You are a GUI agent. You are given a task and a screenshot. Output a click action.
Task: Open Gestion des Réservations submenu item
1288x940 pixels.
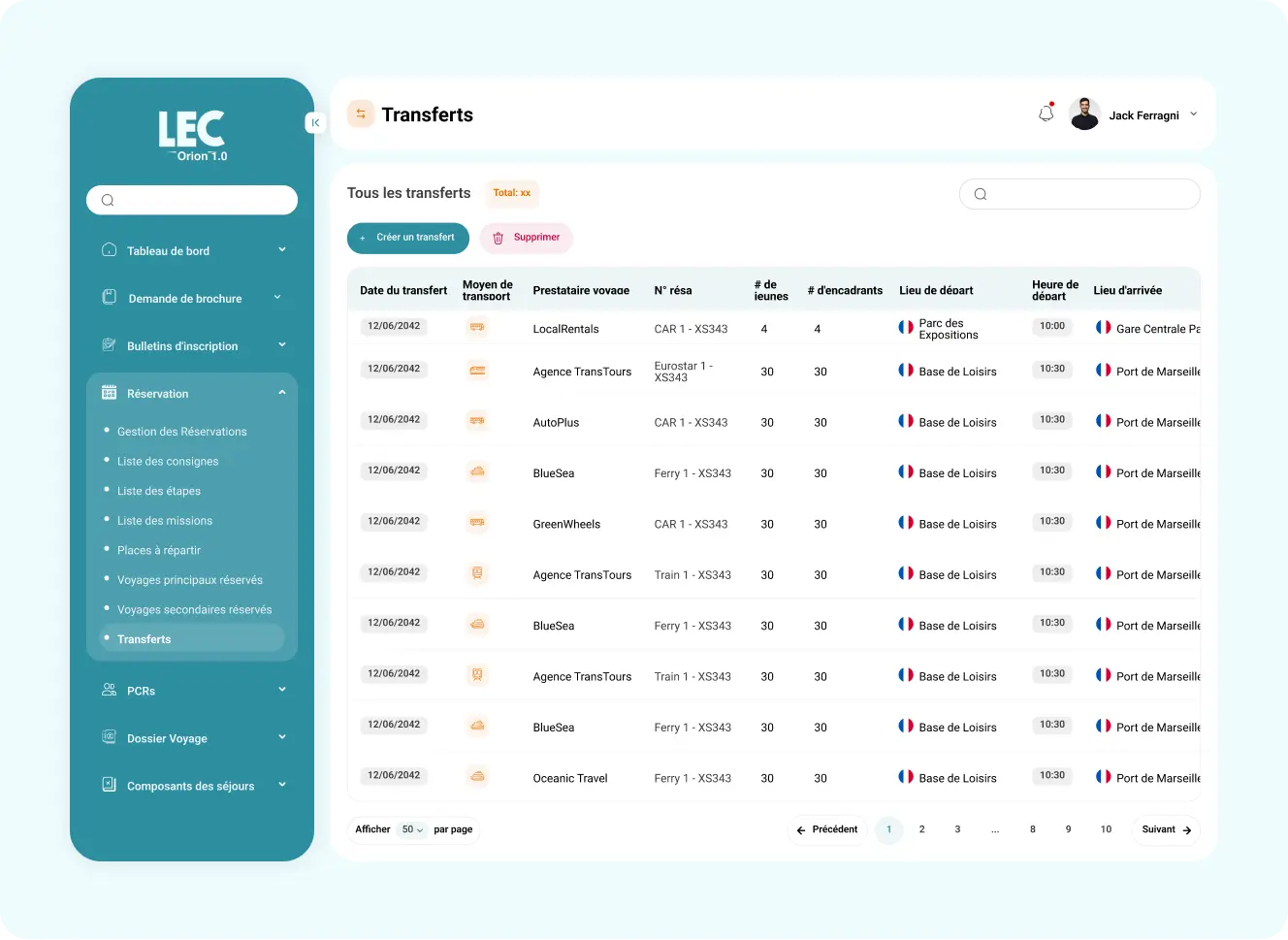point(181,432)
